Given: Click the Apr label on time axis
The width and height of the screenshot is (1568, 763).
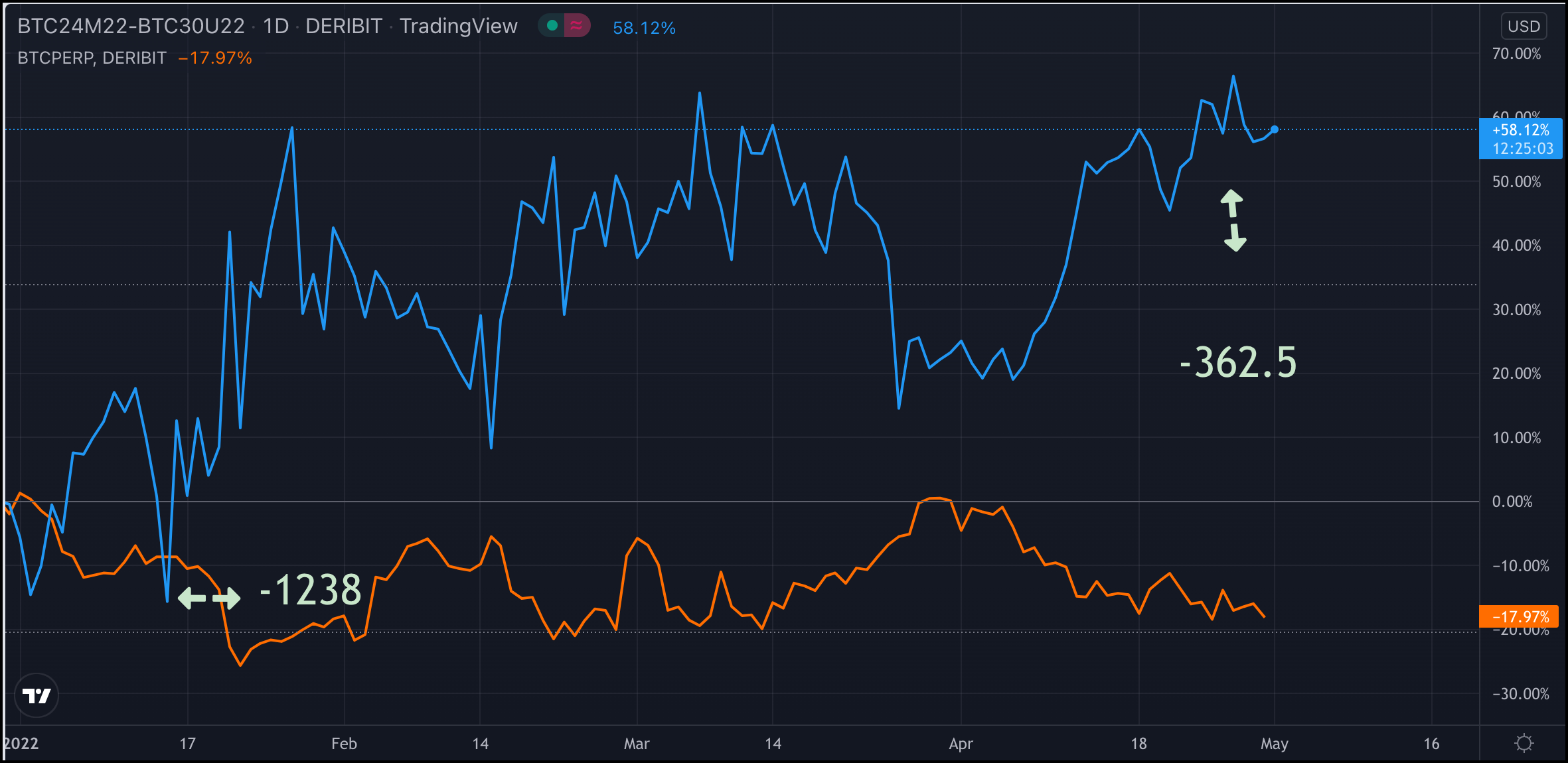Looking at the screenshot, I should [x=961, y=744].
